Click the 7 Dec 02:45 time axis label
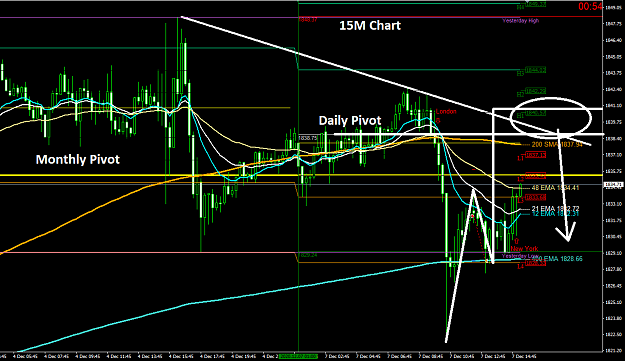The height and width of the screenshot is (361, 625). pos(337,356)
